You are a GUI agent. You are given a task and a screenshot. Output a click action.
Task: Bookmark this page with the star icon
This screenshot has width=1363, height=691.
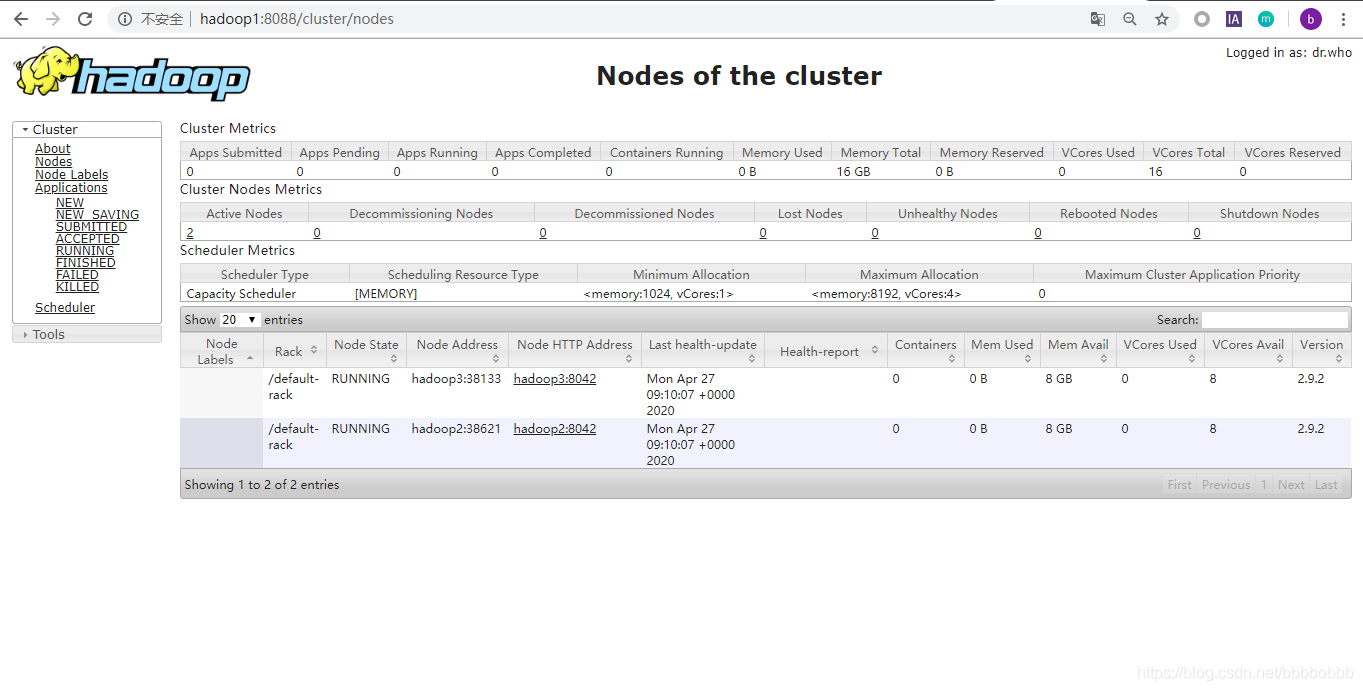(x=1162, y=19)
